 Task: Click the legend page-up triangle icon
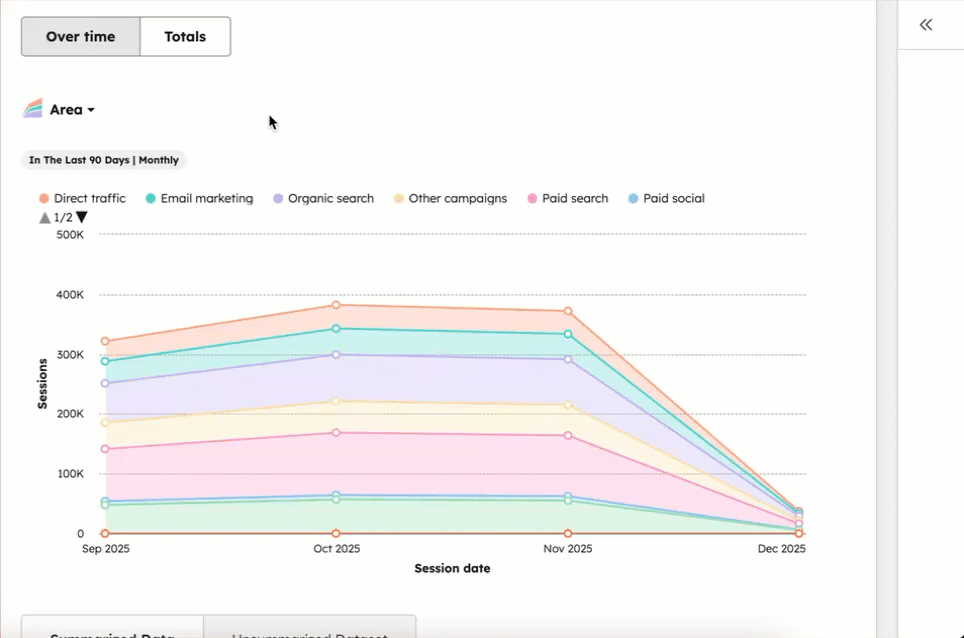click(44, 216)
